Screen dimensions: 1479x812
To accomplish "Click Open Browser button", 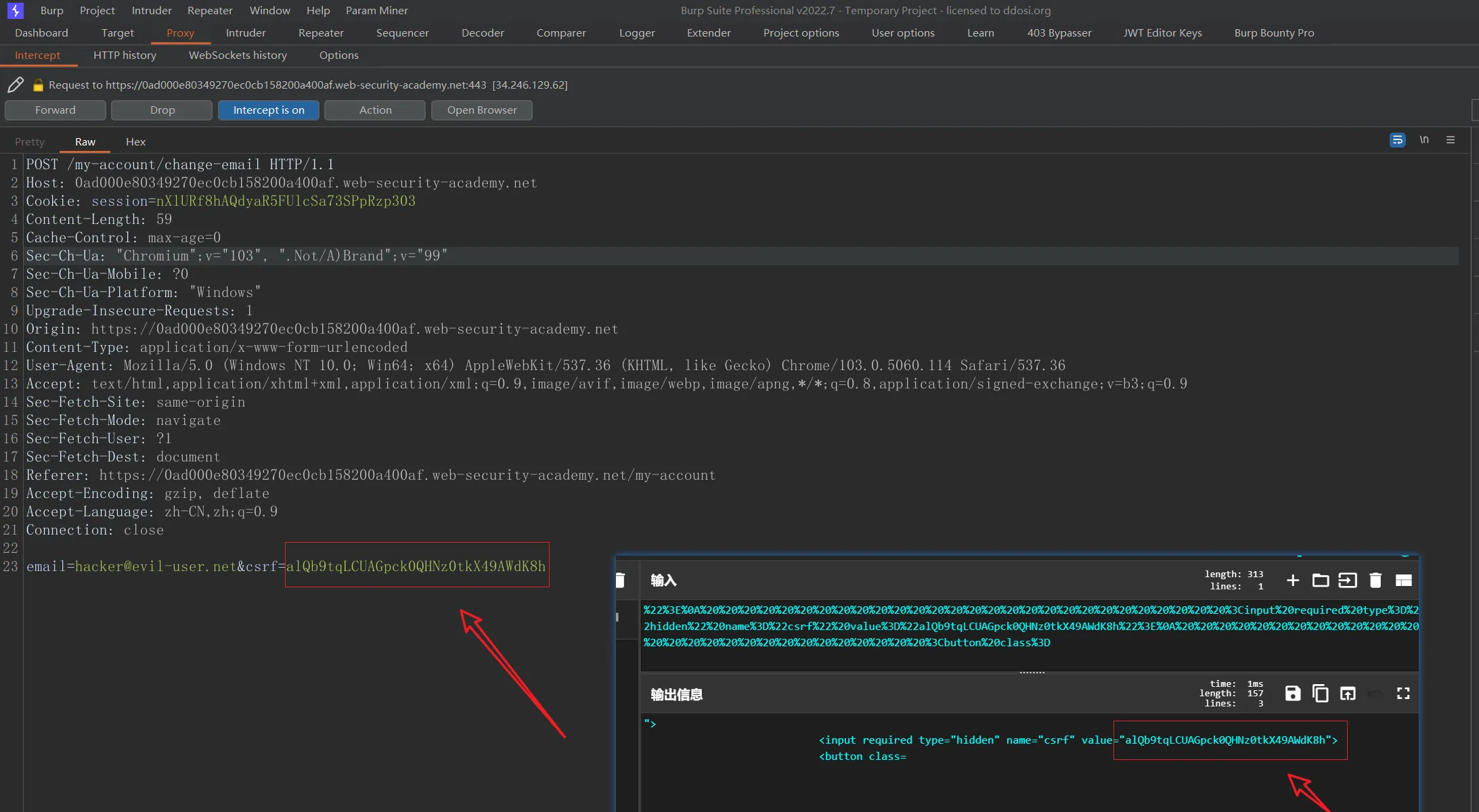I will click(482, 110).
